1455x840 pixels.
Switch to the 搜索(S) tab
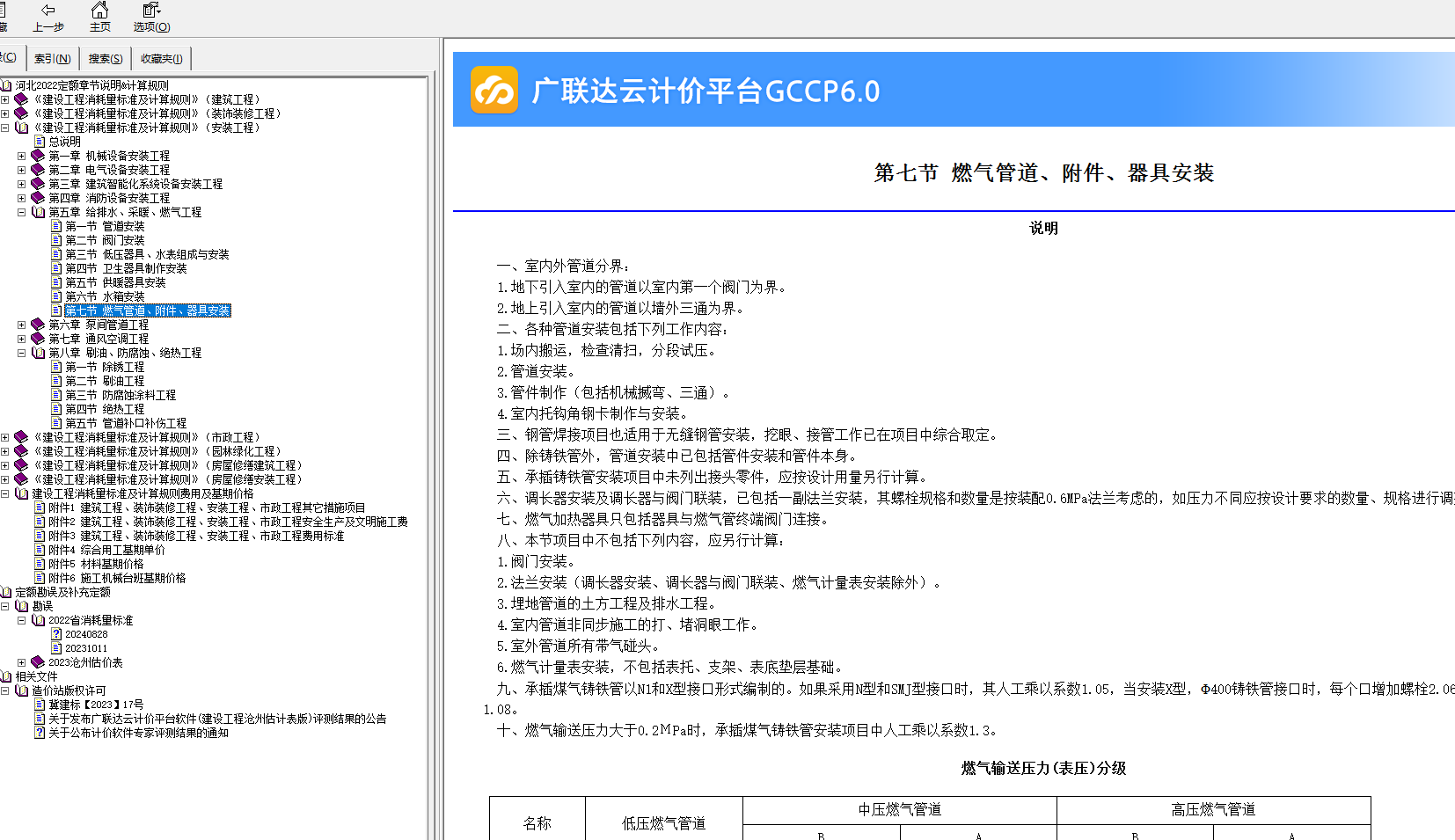tap(106, 59)
